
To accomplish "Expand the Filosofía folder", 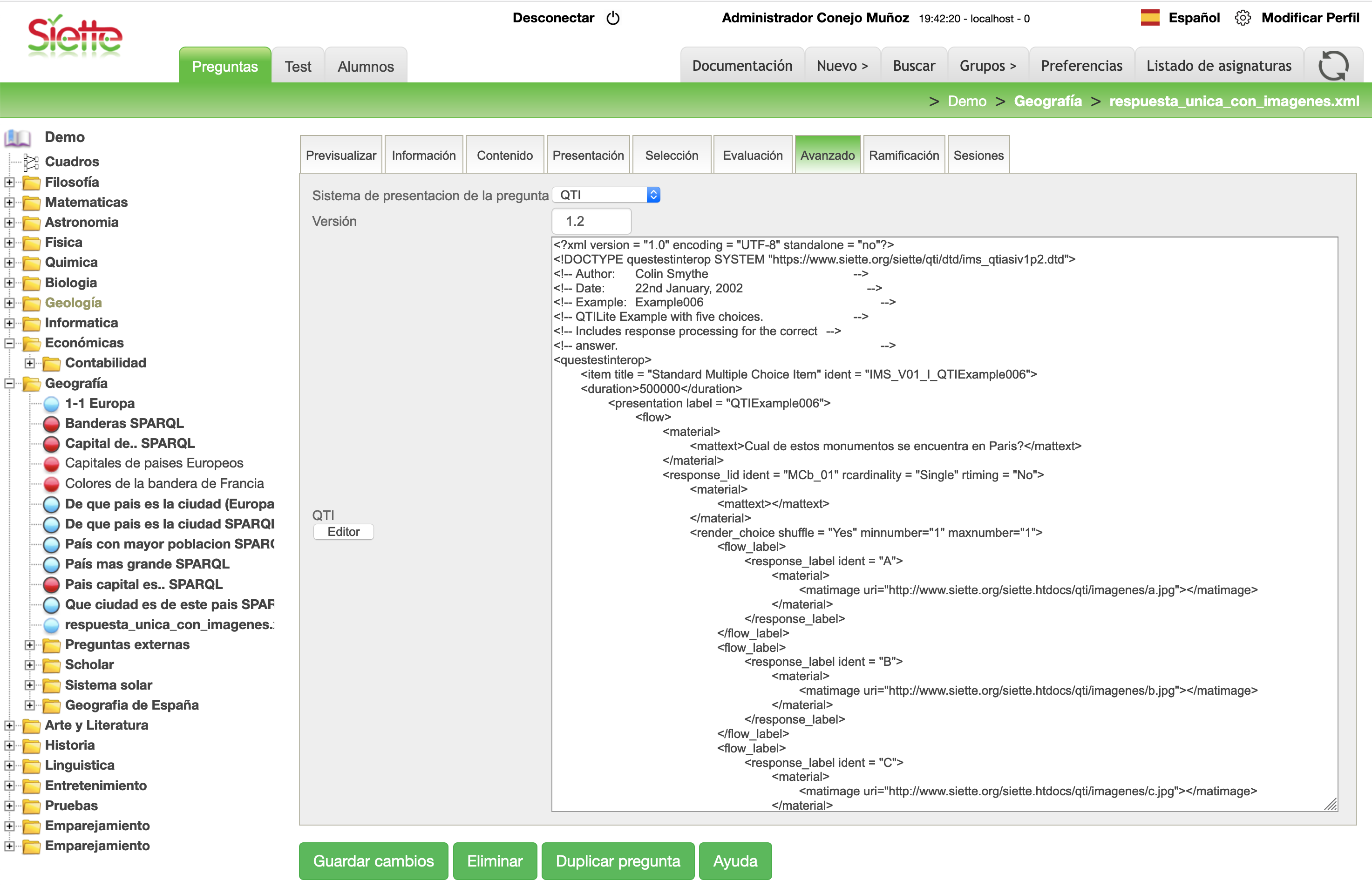I will pyautogui.click(x=9, y=182).
